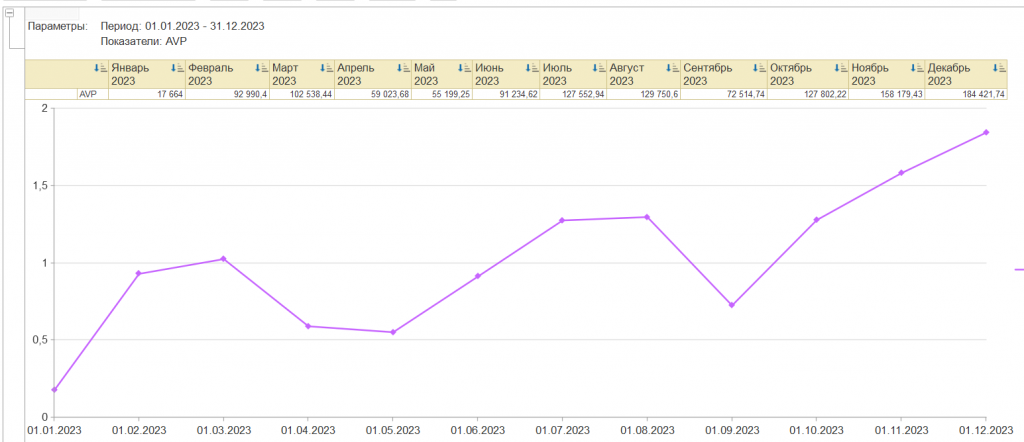Click the cell with value 127 802,22
Viewport: 1024px width, 442px height.
click(x=808, y=95)
